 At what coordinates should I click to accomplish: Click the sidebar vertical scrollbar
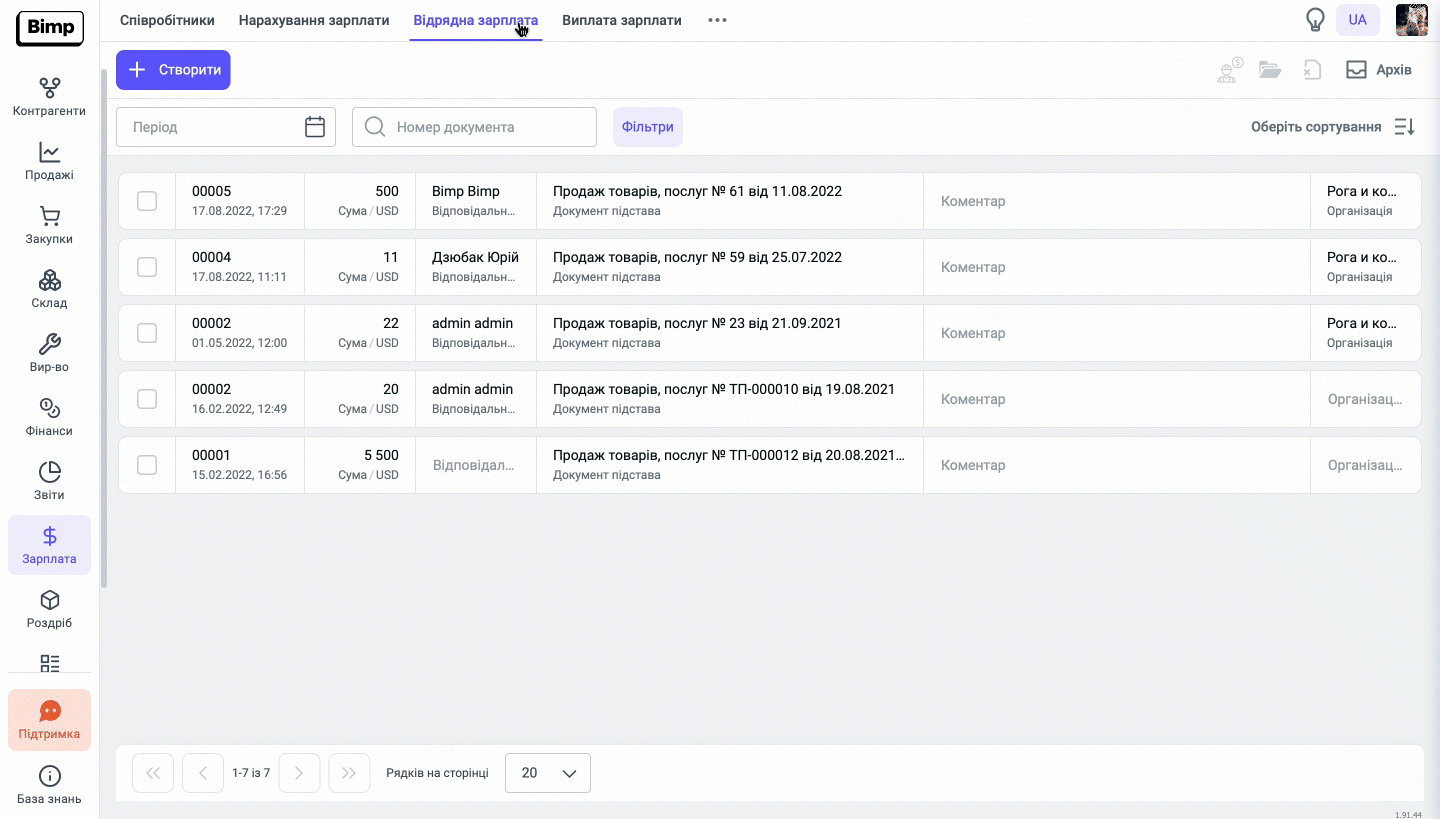coord(104,329)
